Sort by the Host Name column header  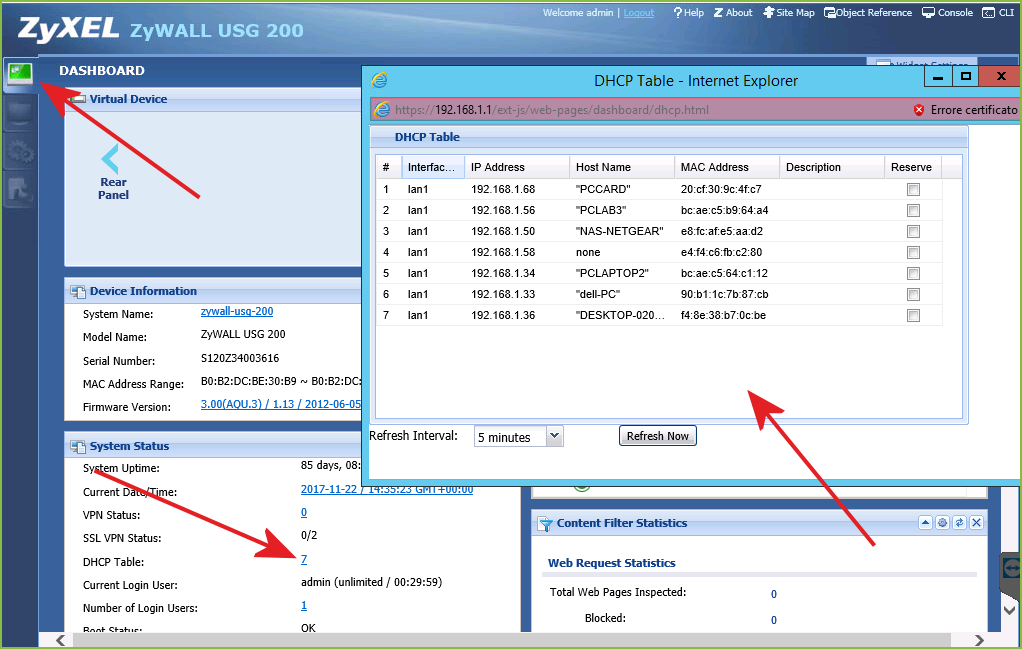click(622, 167)
